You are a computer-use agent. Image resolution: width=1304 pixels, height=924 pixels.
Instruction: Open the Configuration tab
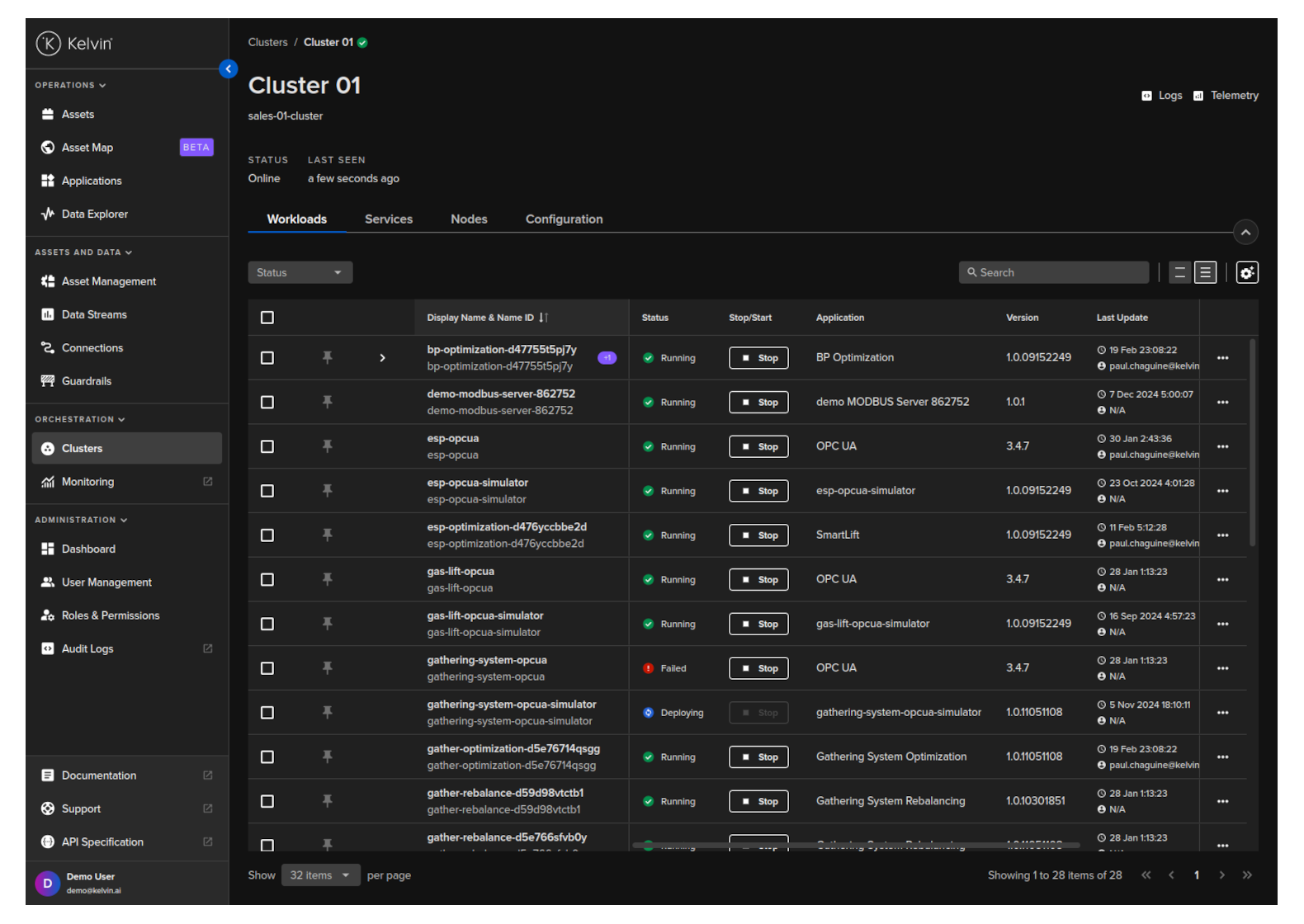pos(564,219)
